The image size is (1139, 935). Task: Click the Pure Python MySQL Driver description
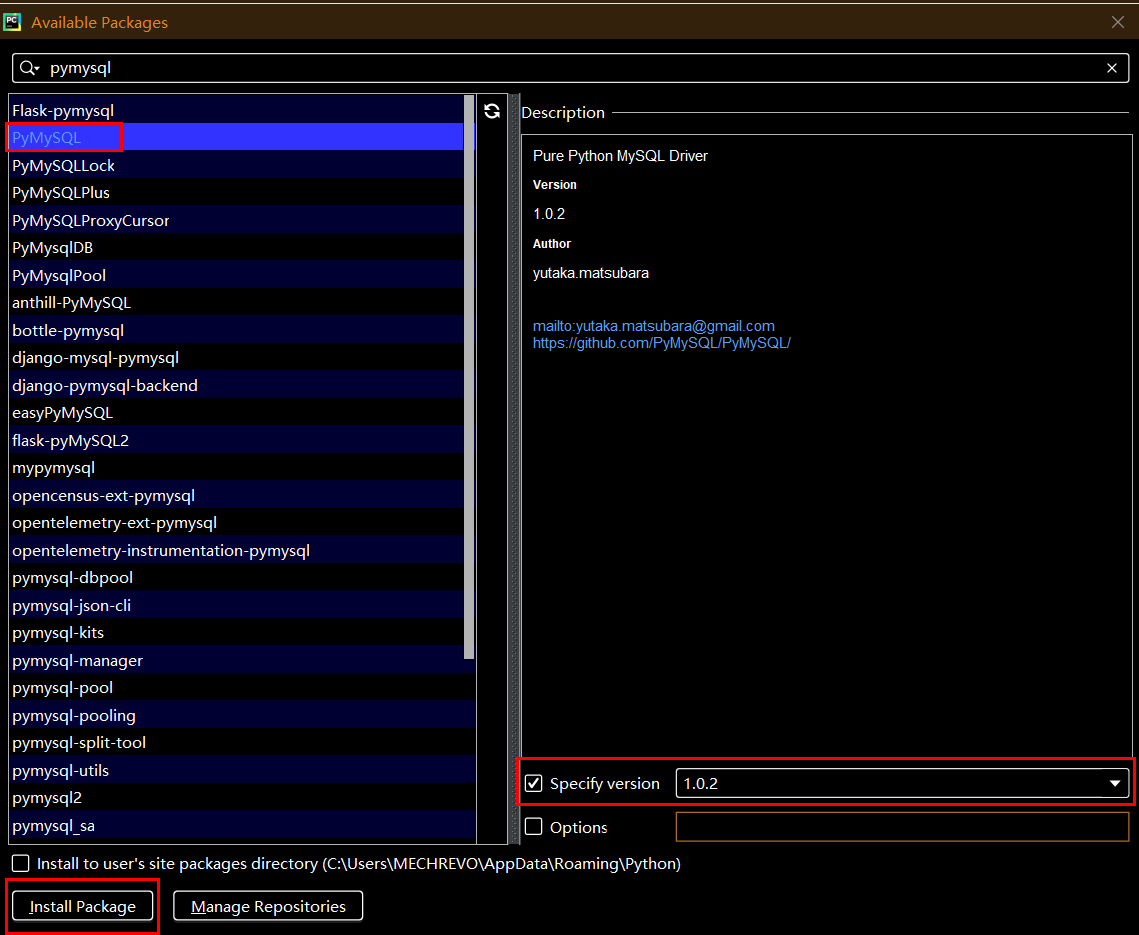pos(620,155)
